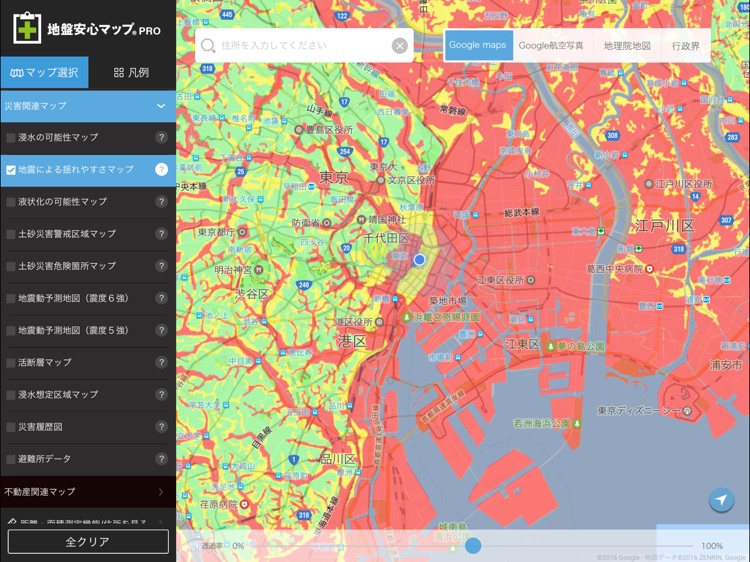The width and height of the screenshot is (750, 562).
Task: Open help for 地震動予測地図（震度６強）
Action: tap(162, 298)
